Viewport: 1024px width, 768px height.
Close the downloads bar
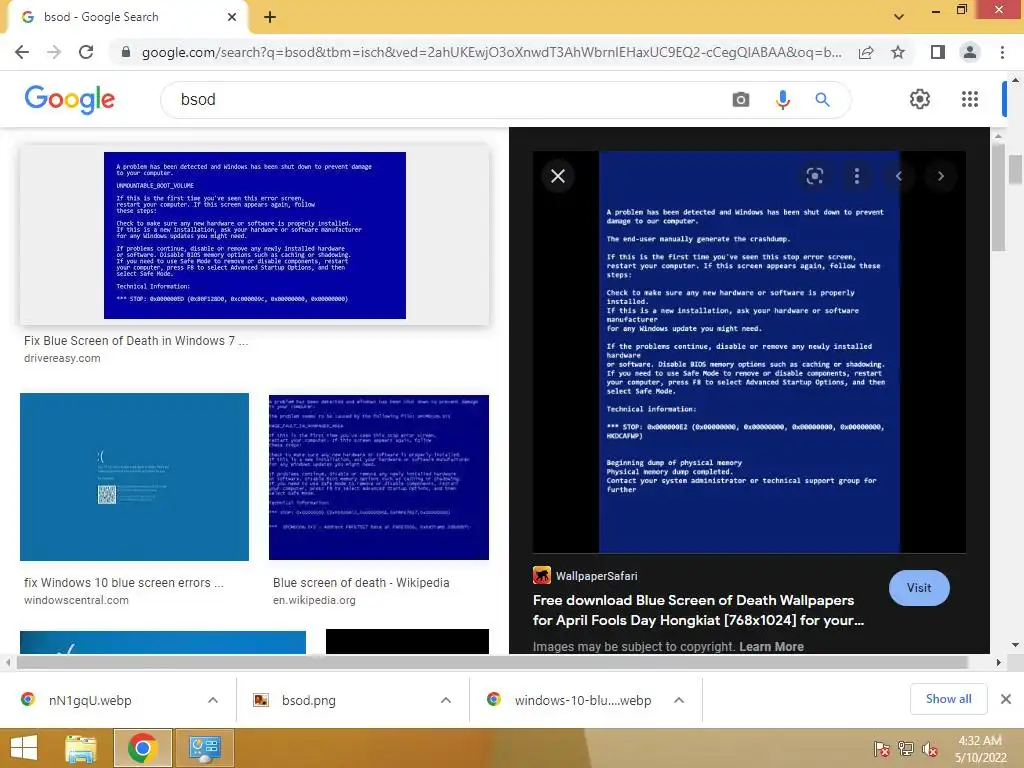pos(1006,699)
